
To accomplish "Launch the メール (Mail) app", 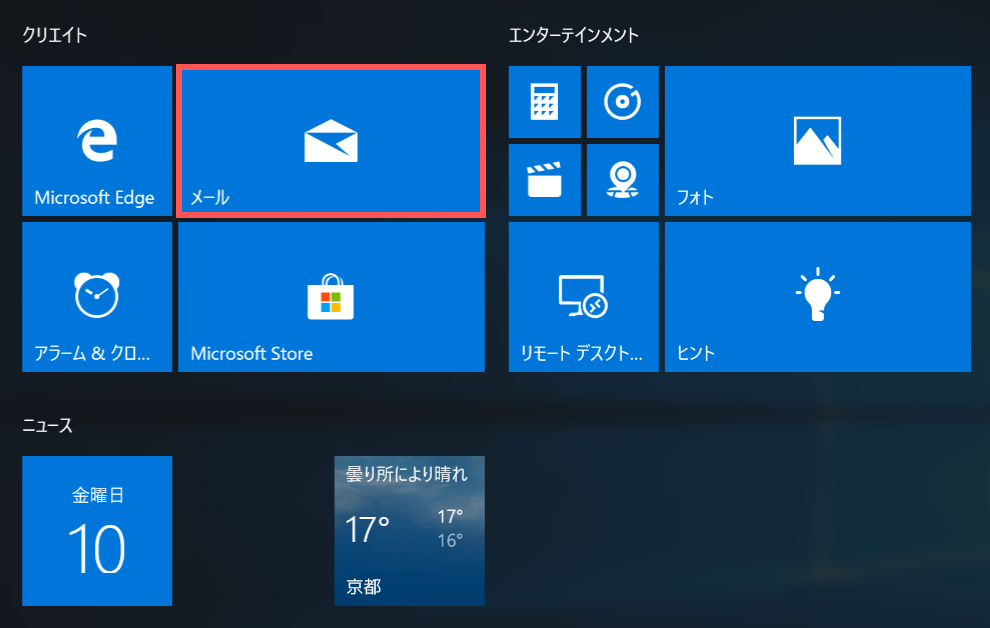I will click(330, 140).
